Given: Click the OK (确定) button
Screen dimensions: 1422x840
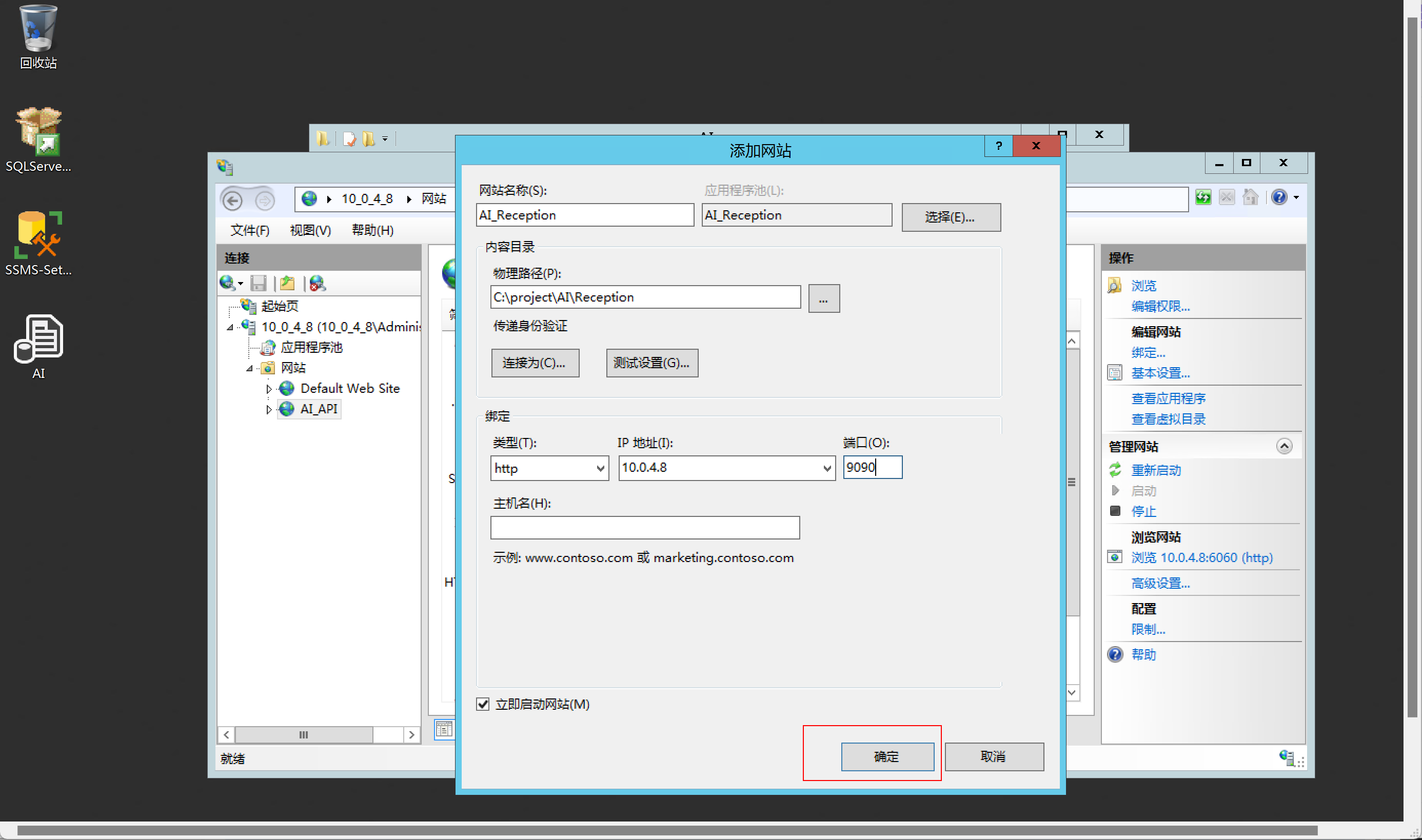Looking at the screenshot, I should [887, 757].
